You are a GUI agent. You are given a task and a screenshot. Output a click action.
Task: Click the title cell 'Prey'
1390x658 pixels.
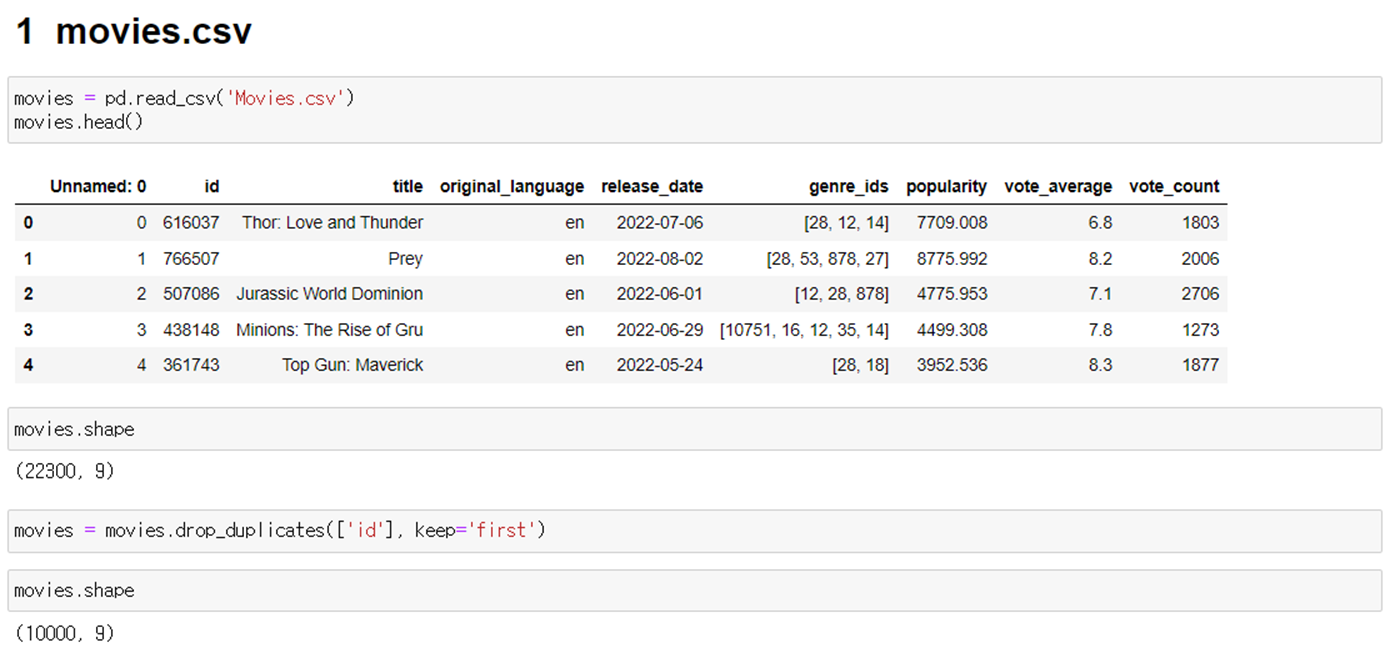(x=406, y=259)
